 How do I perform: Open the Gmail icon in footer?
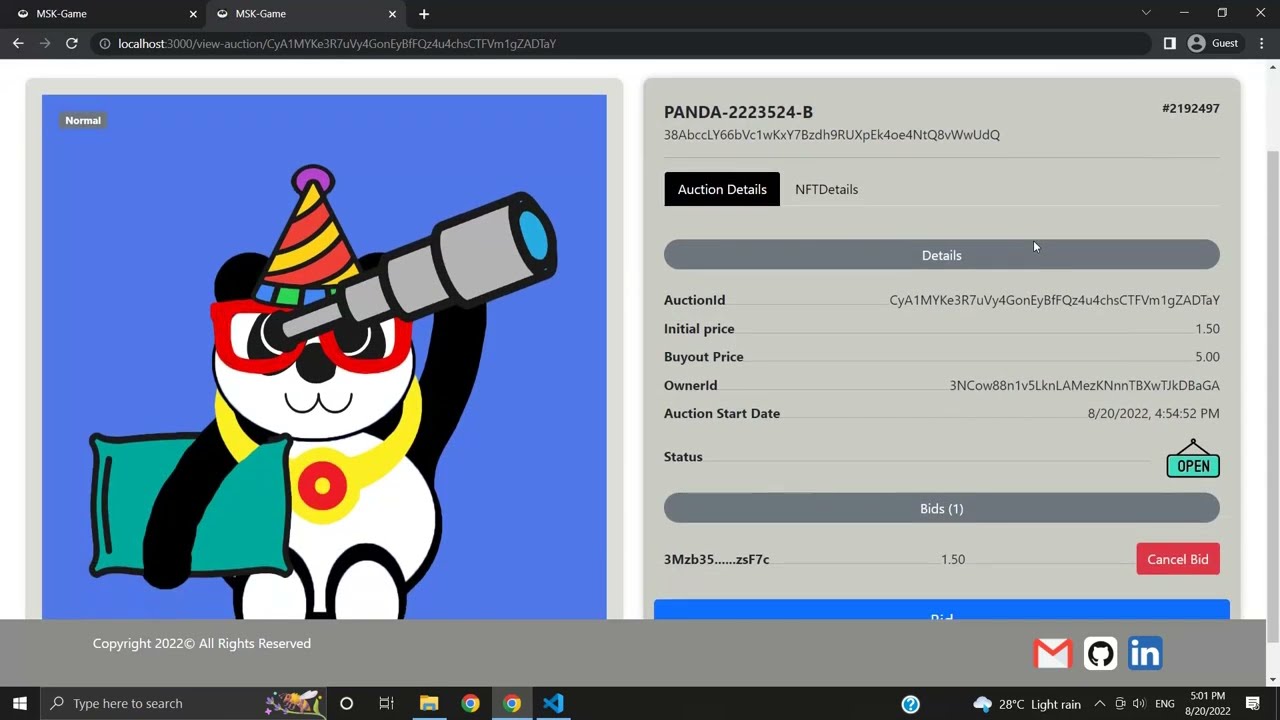coord(1052,653)
